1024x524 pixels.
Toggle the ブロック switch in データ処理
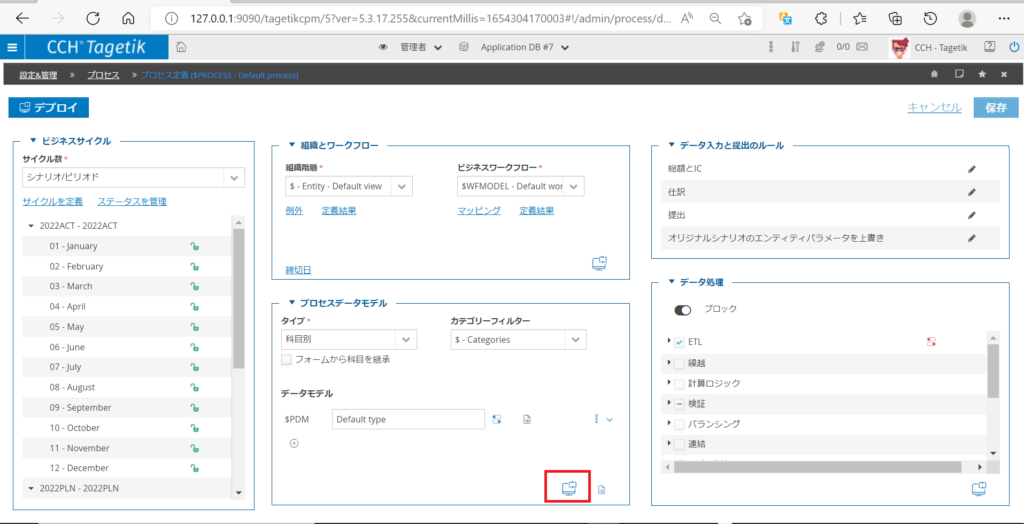[x=684, y=310]
